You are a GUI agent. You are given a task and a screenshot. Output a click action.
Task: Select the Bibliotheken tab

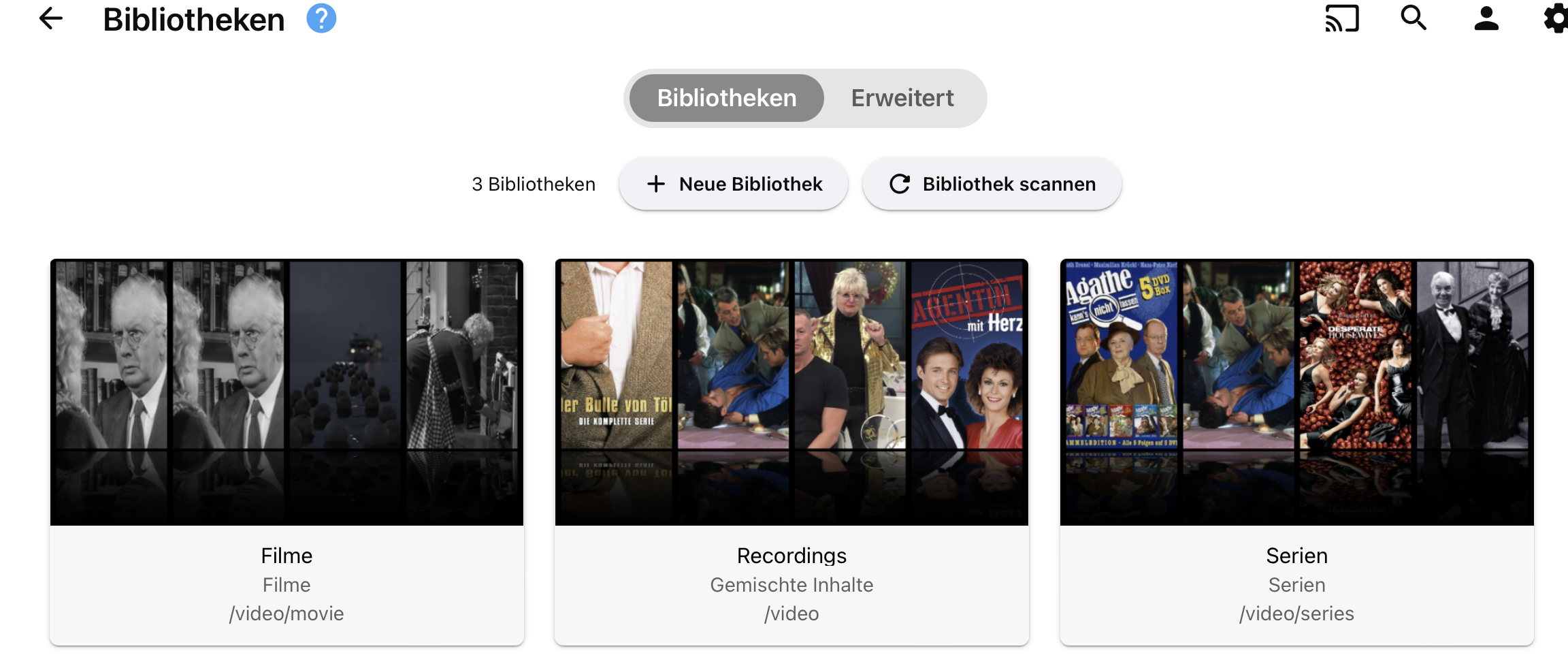[x=726, y=98]
